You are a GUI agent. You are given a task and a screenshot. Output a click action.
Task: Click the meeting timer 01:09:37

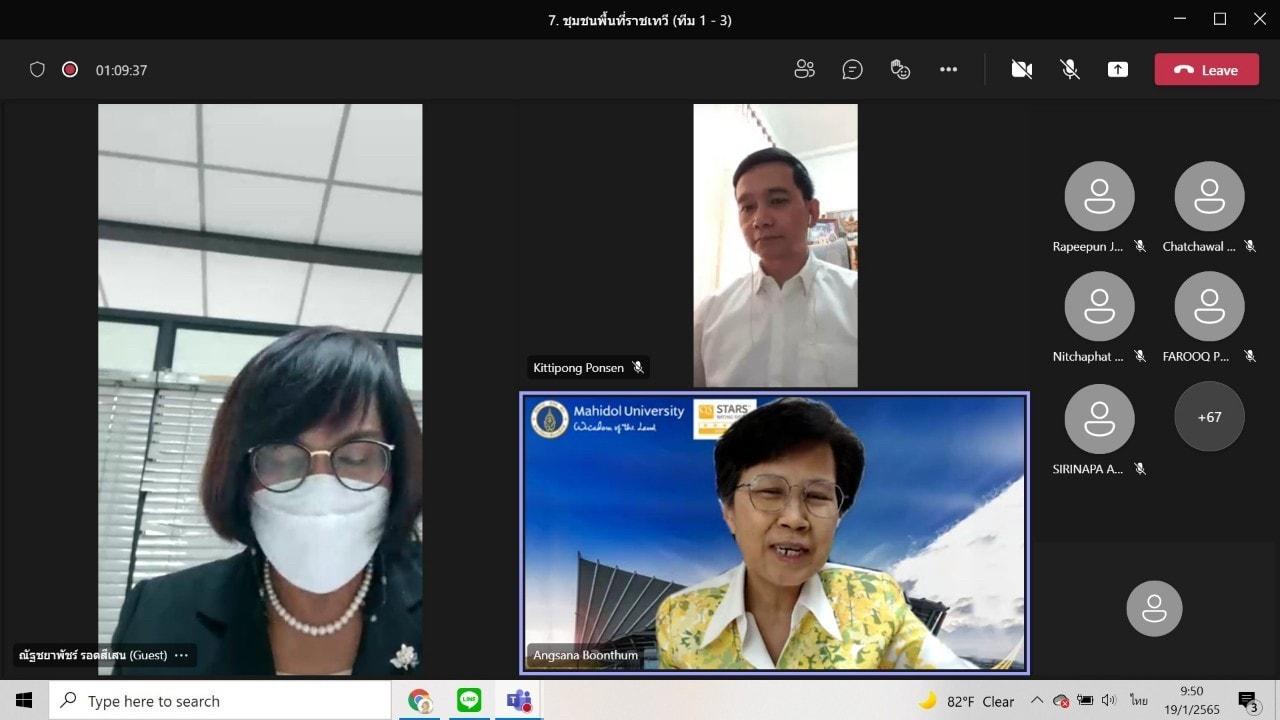tap(121, 70)
